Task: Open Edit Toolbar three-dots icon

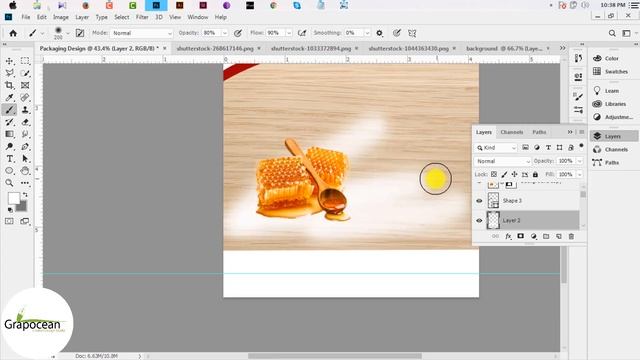Action: click(x=25, y=183)
